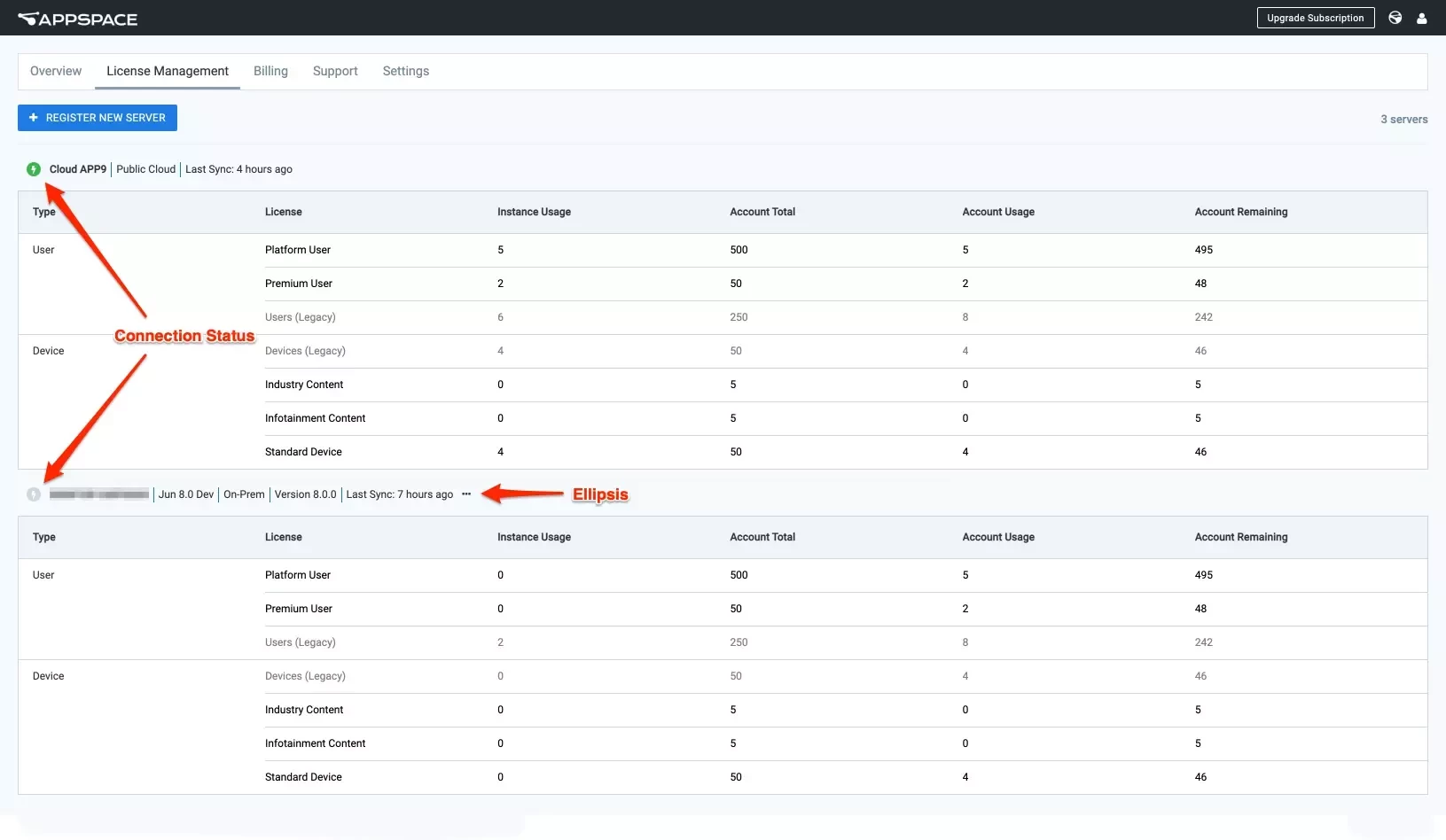Open the Billing tab
Viewport: 1446px width, 840px height.
click(x=270, y=71)
